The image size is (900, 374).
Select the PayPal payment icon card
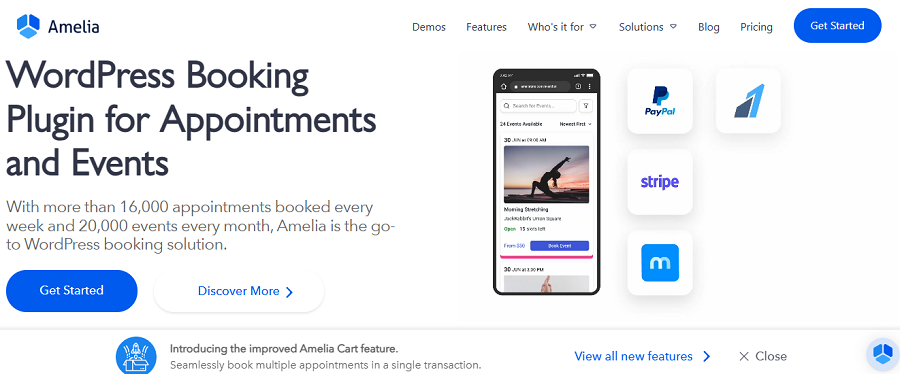click(x=660, y=101)
